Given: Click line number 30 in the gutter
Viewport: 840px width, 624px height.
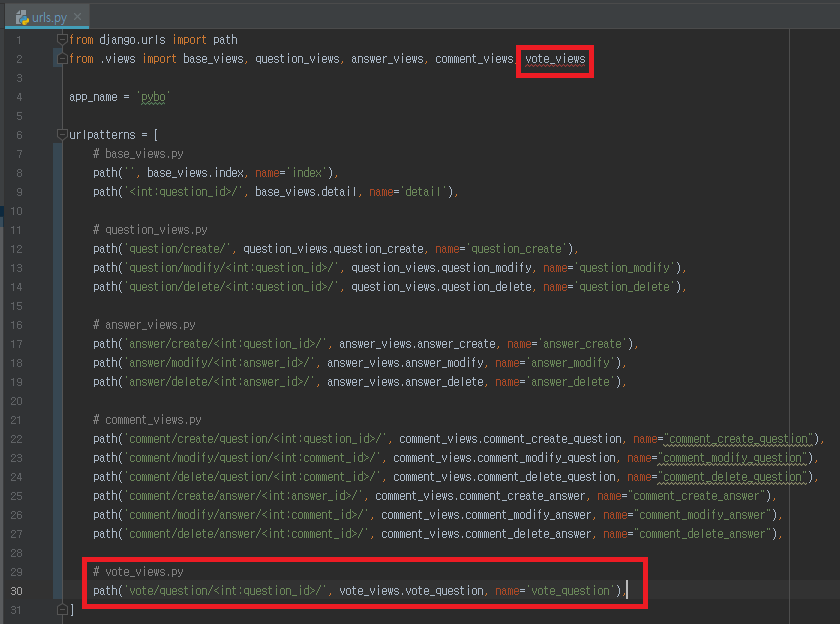Looking at the screenshot, I should (x=17, y=591).
